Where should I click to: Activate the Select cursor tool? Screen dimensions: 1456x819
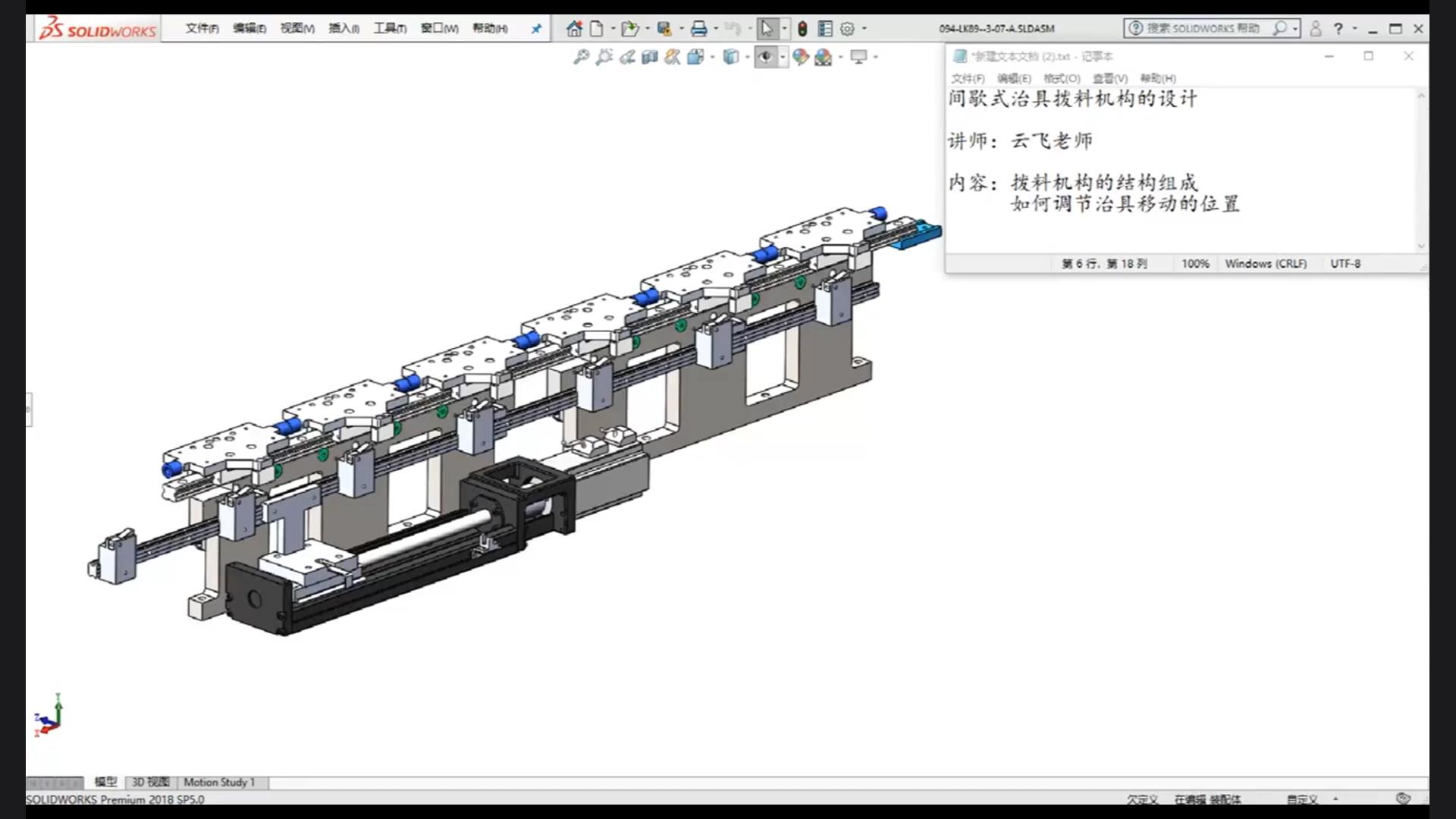767,29
